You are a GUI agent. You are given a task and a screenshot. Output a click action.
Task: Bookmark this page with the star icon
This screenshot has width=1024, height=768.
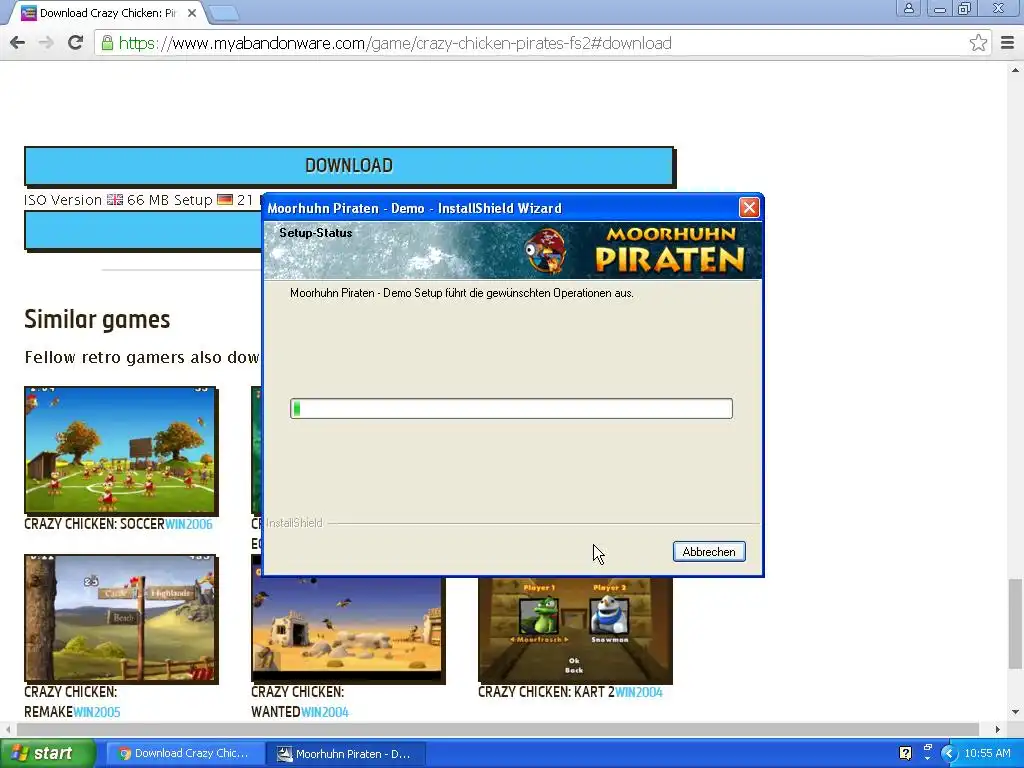click(x=978, y=43)
